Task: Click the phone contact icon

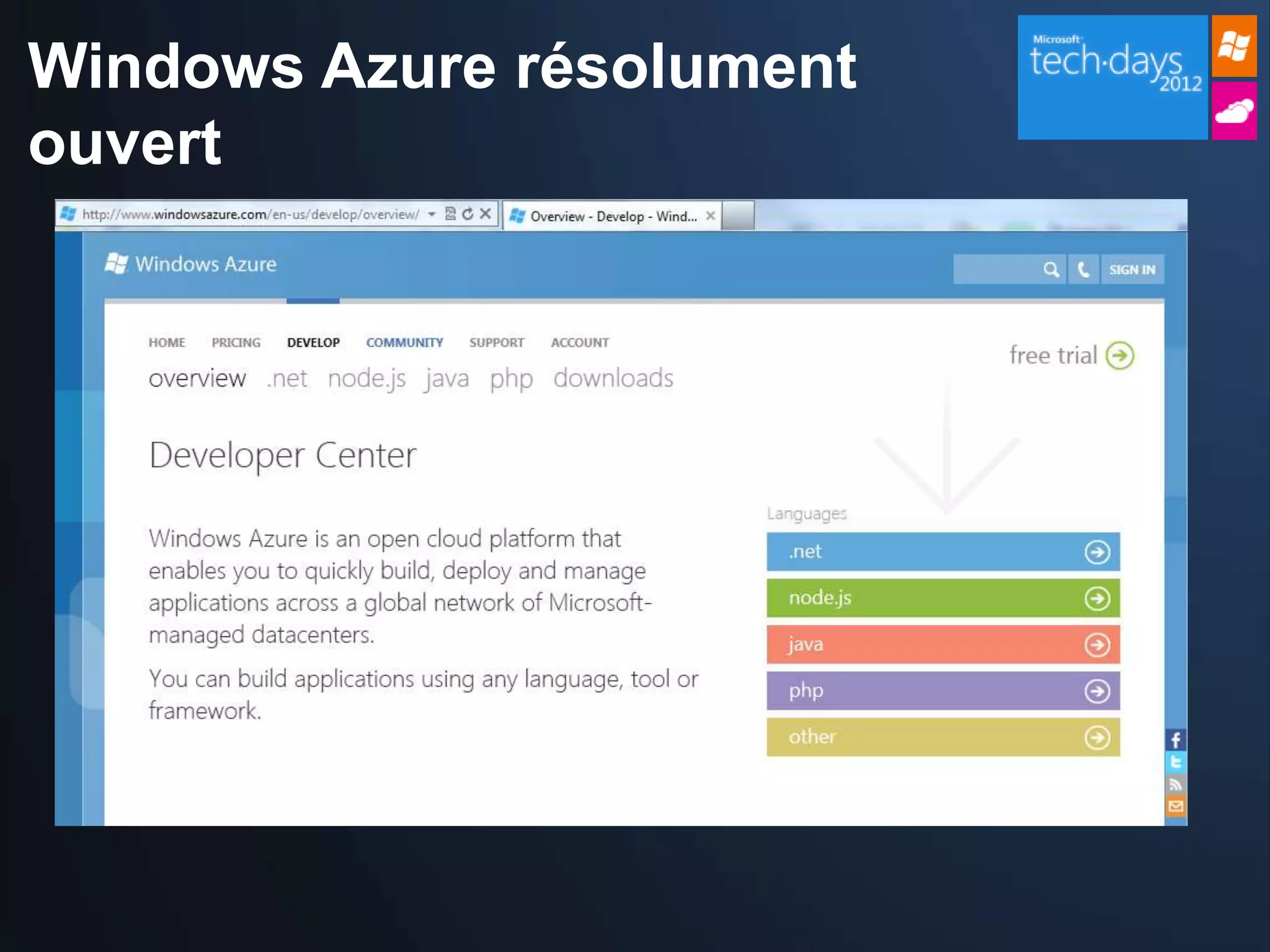Action: tap(1083, 270)
